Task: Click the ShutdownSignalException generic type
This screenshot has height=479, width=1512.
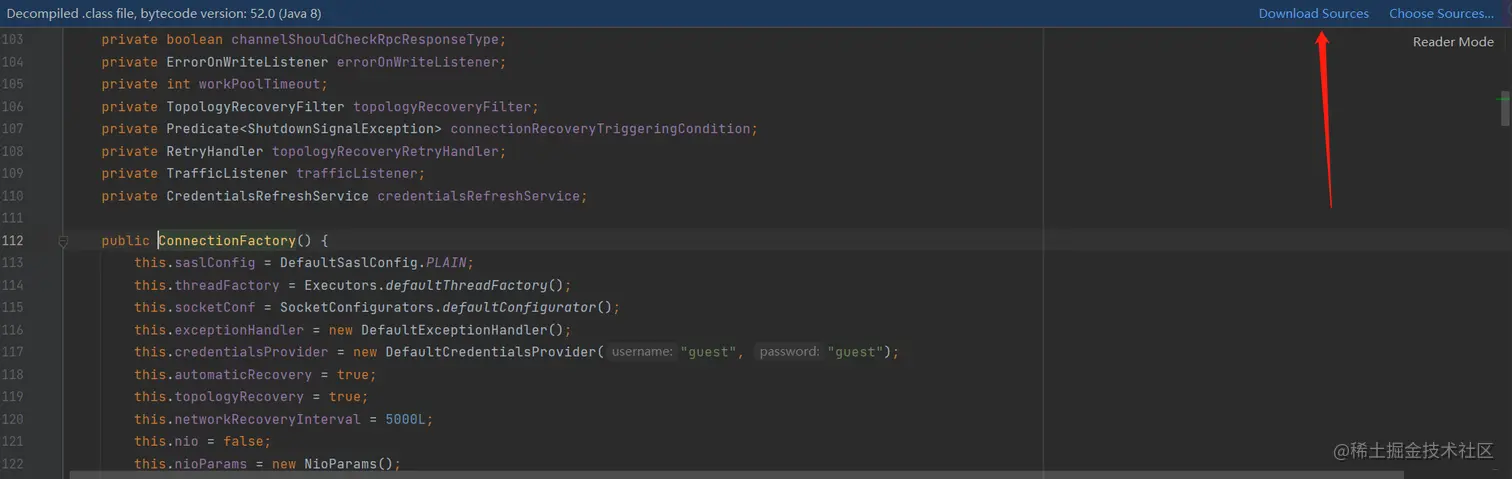Action: [x=336, y=129]
